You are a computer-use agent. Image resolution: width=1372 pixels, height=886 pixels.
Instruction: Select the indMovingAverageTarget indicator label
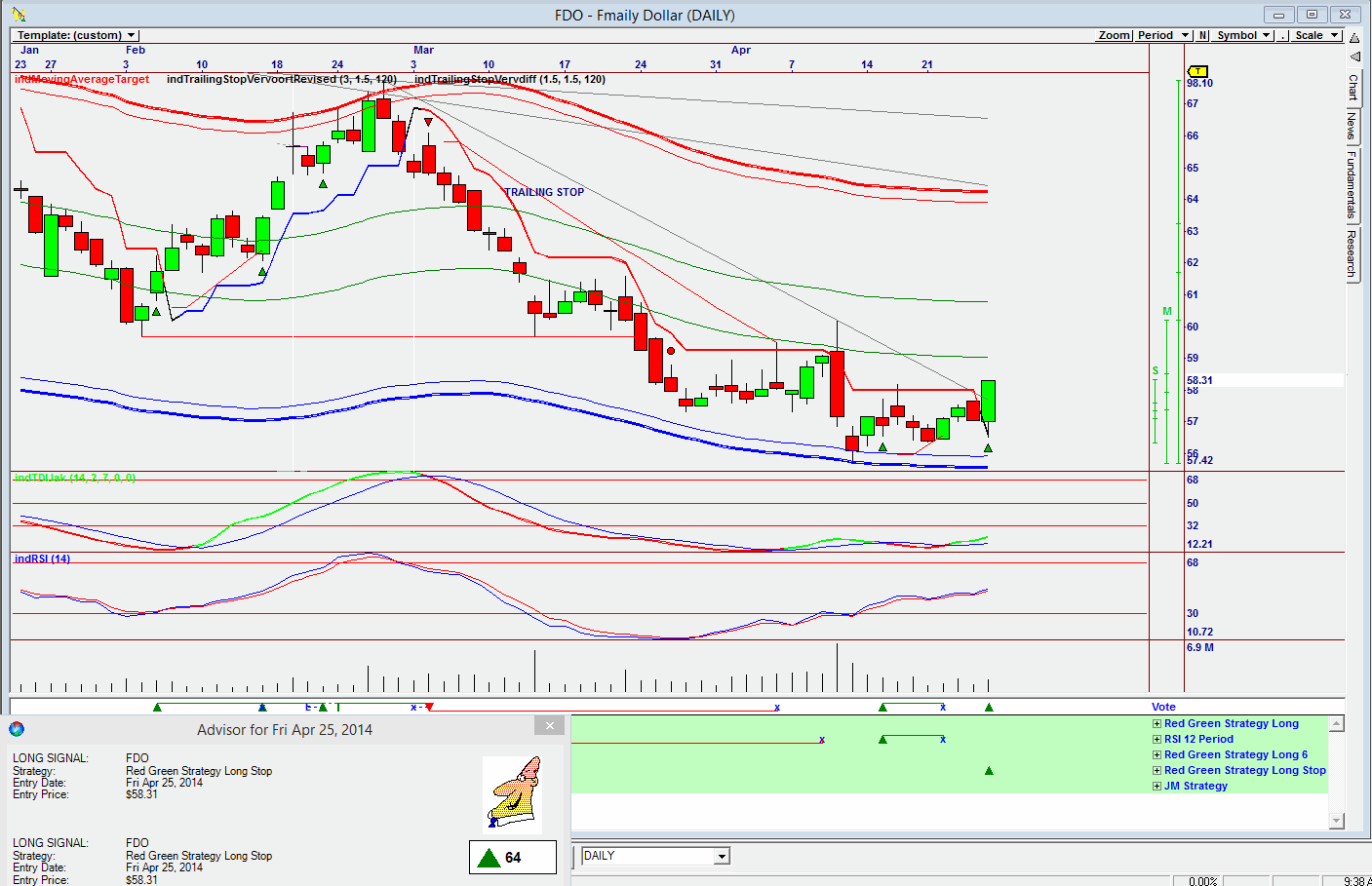82,79
